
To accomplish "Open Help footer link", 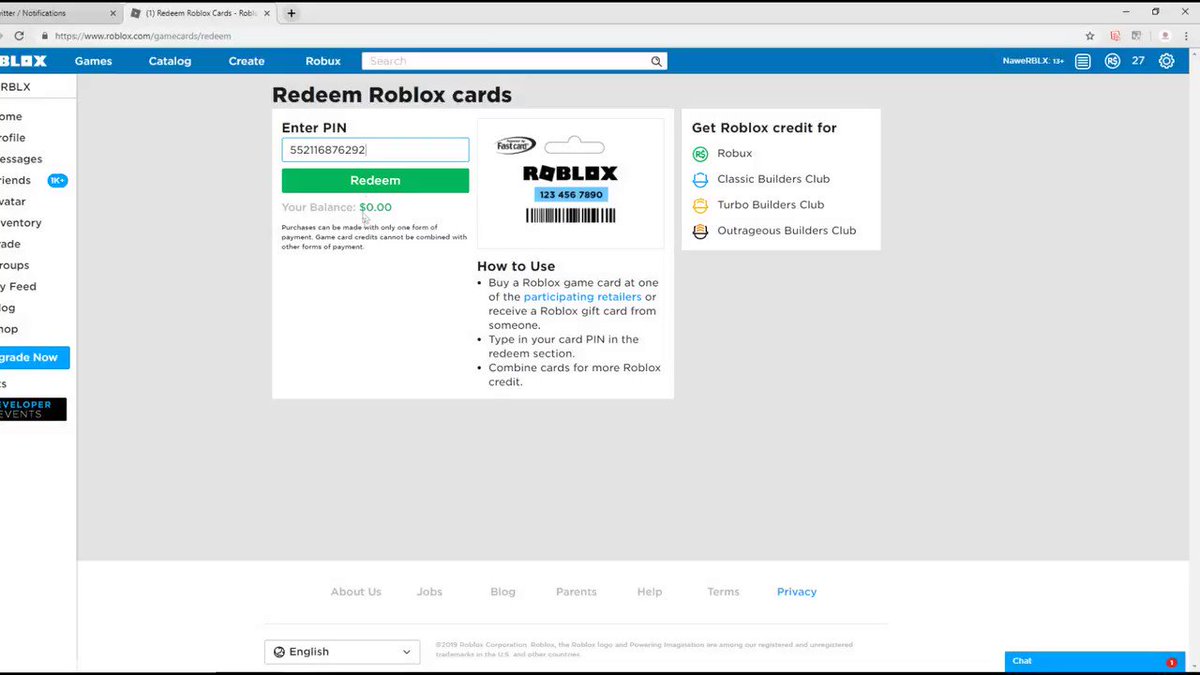I will [650, 592].
